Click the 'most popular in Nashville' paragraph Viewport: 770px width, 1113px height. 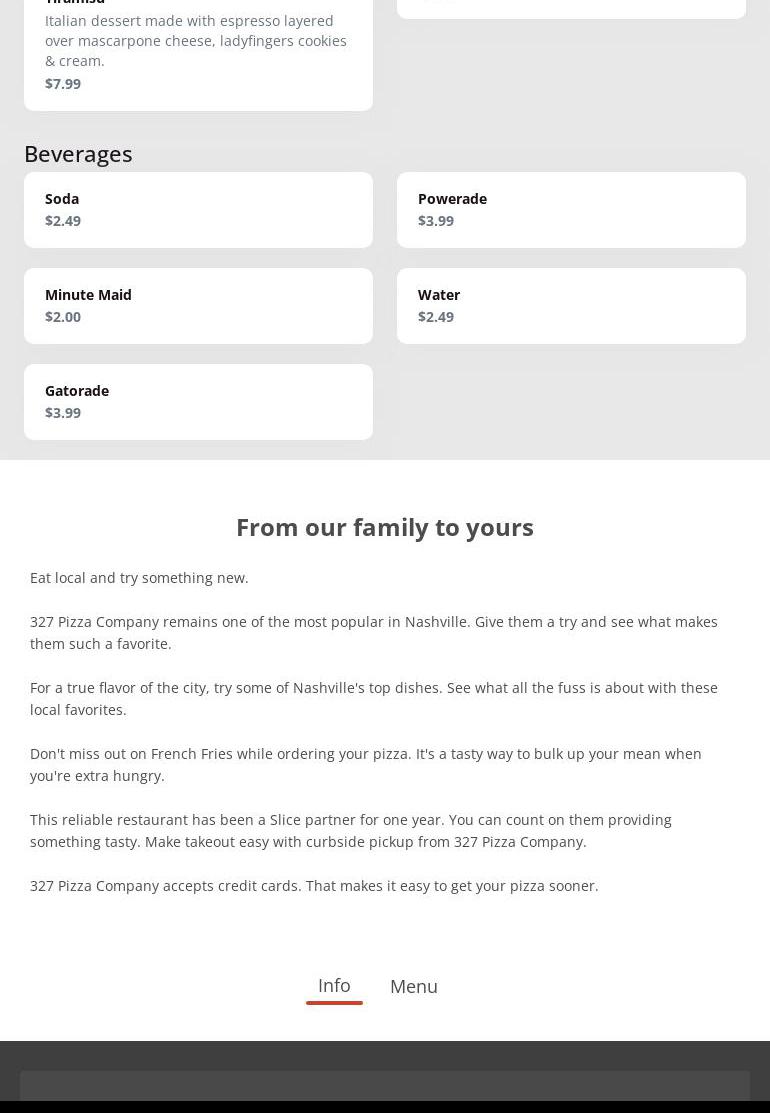(374, 633)
